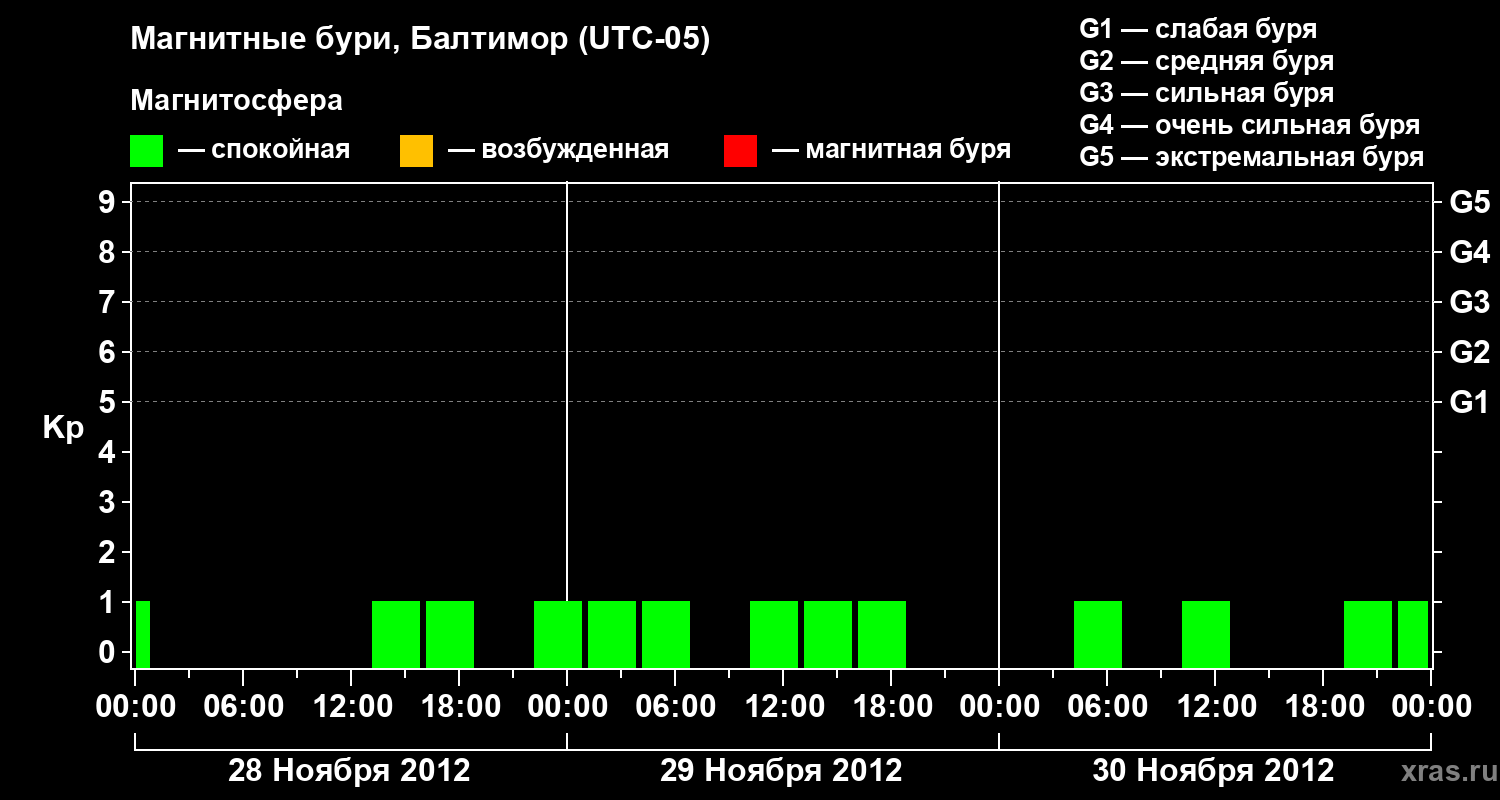The width and height of the screenshot is (1500, 800).
Task: Click green bar for 30 Nov 19:00–22:00
Action: click(1368, 634)
